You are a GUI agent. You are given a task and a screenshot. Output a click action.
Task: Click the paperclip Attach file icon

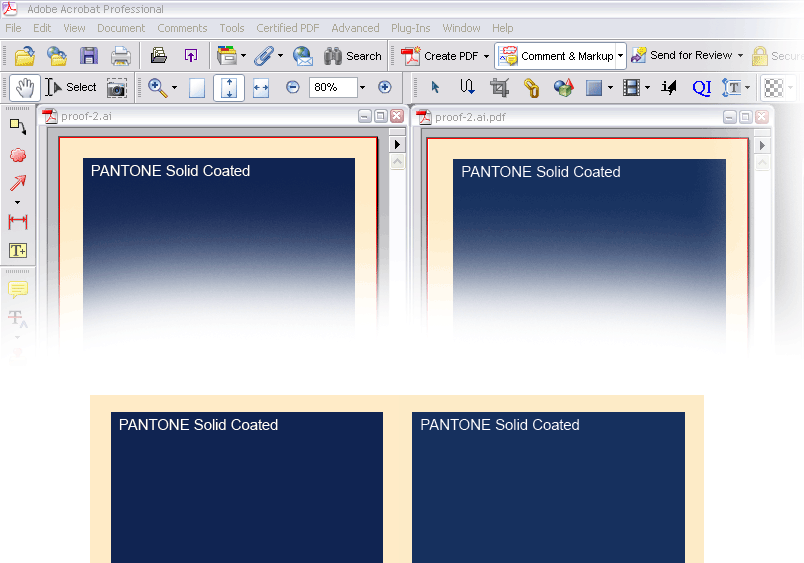(x=264, y=56)
